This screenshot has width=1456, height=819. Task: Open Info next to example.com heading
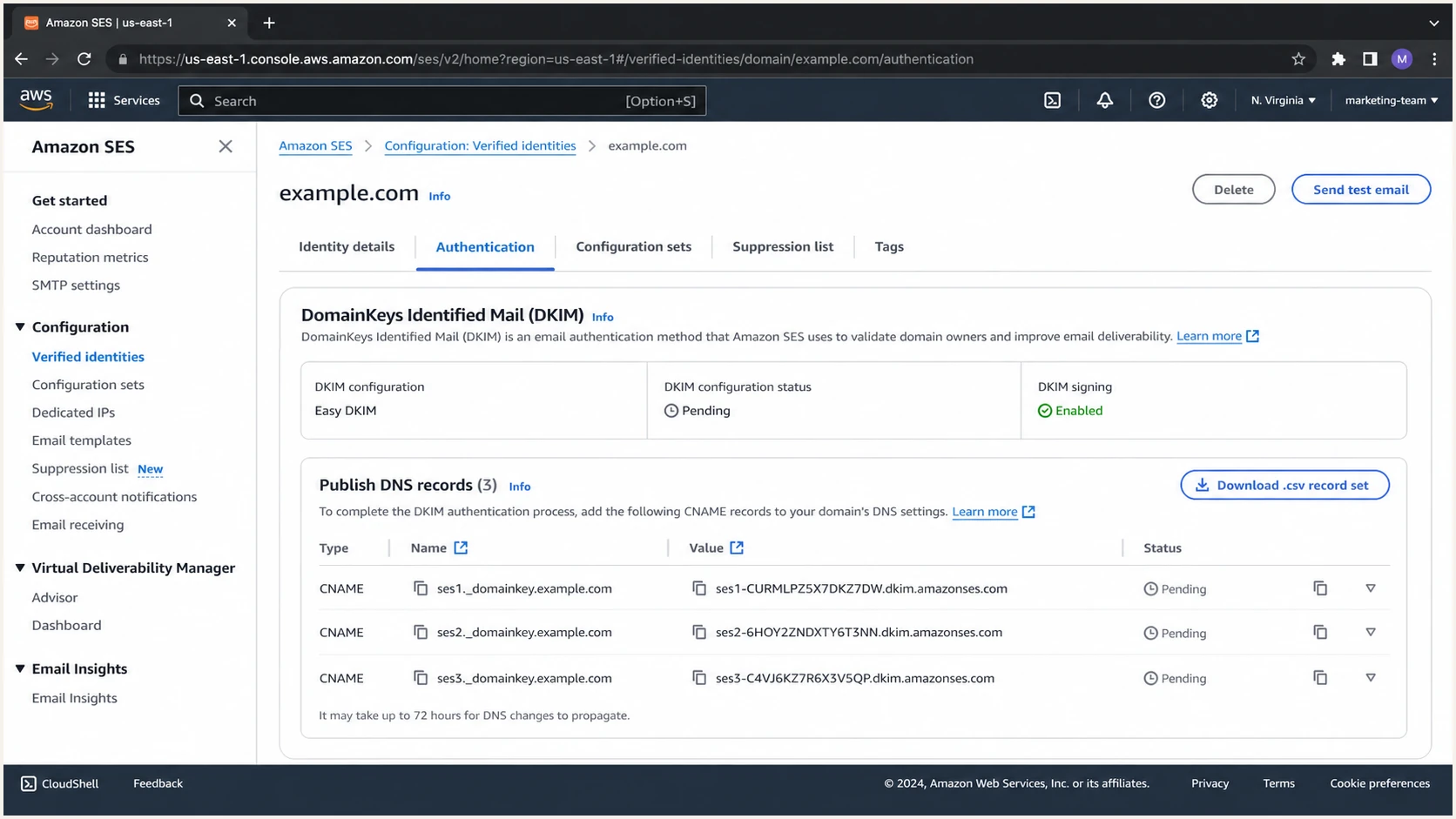click(x=440, y=196)
